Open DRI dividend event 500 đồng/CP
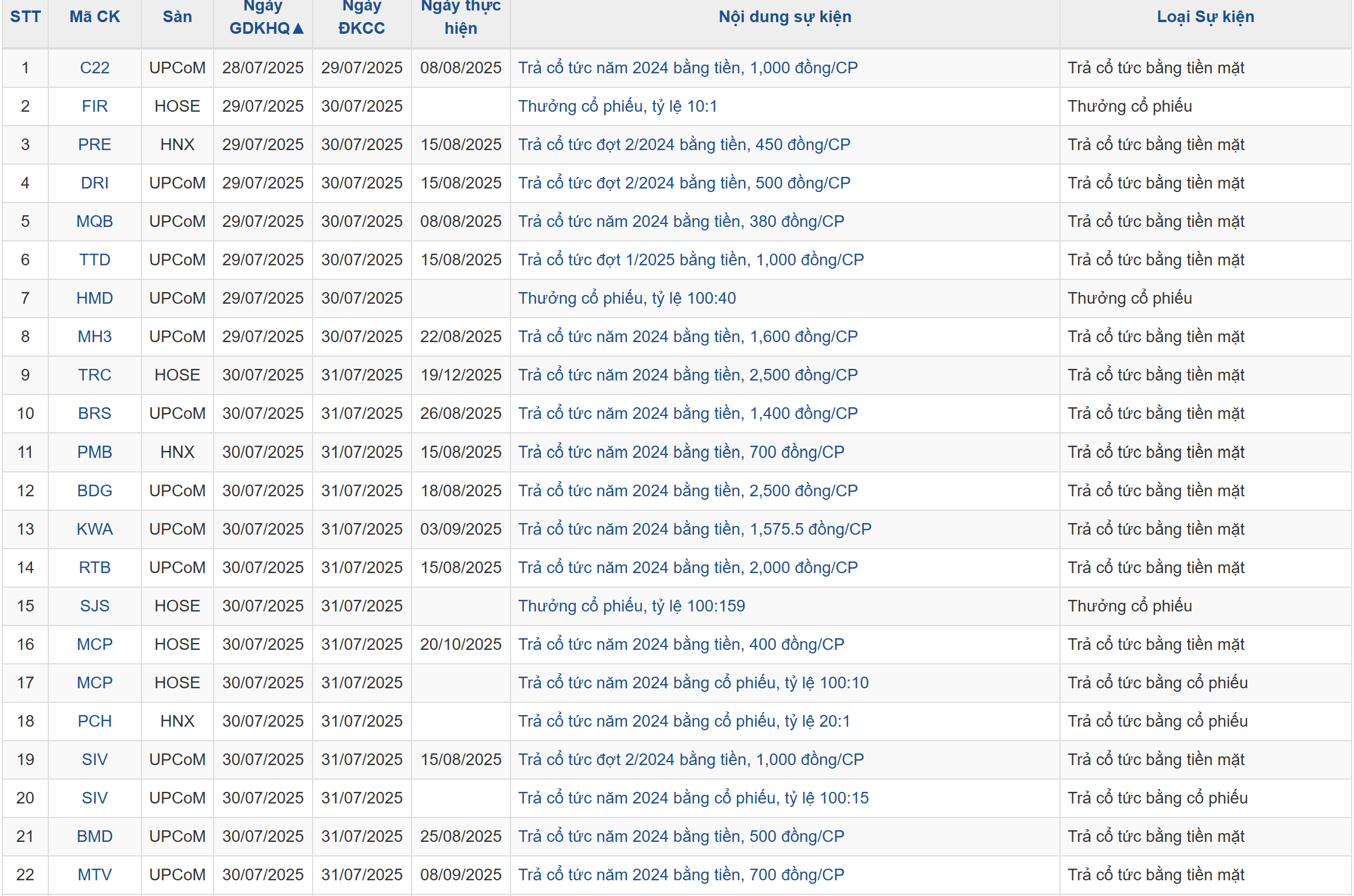 685,183
